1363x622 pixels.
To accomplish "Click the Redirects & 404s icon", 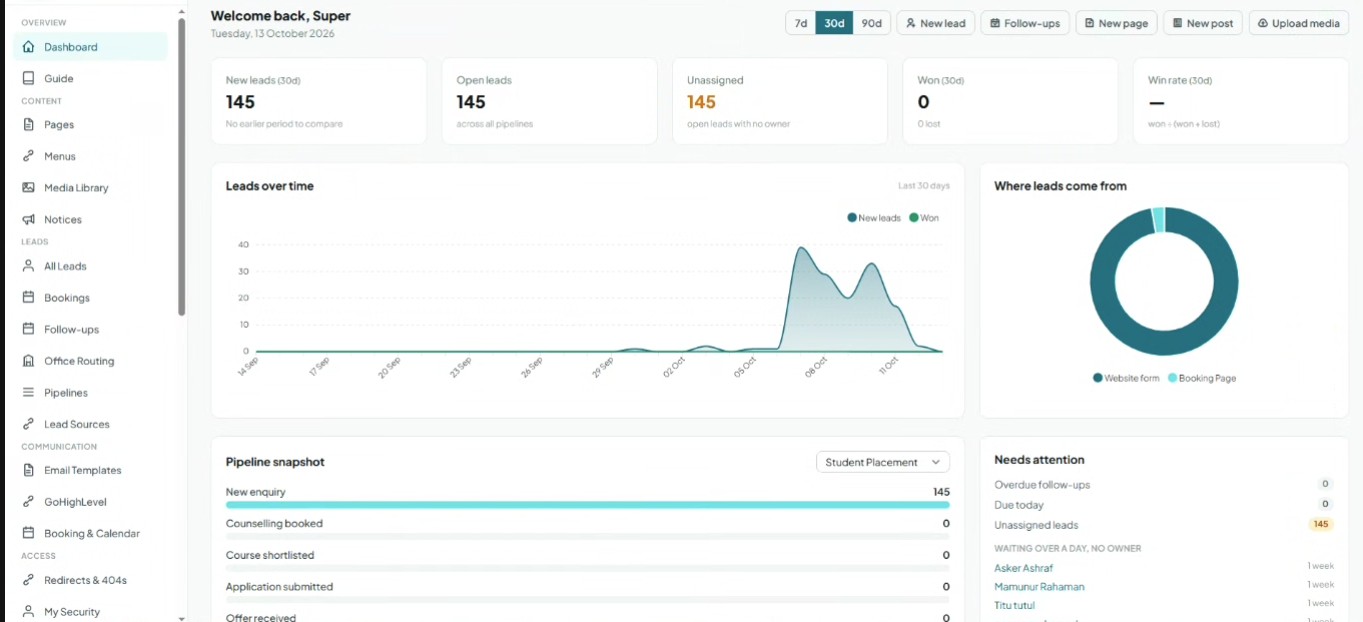I will pyautogui.click(x=28, y=580).
